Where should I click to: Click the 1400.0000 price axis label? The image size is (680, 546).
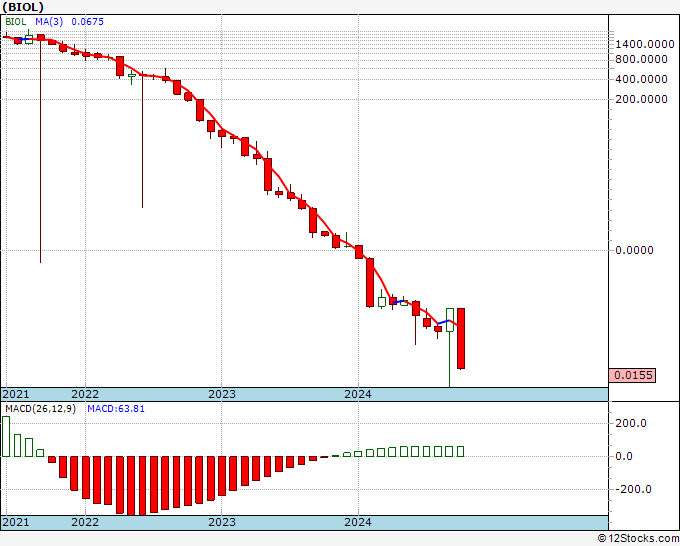(644, 44)
